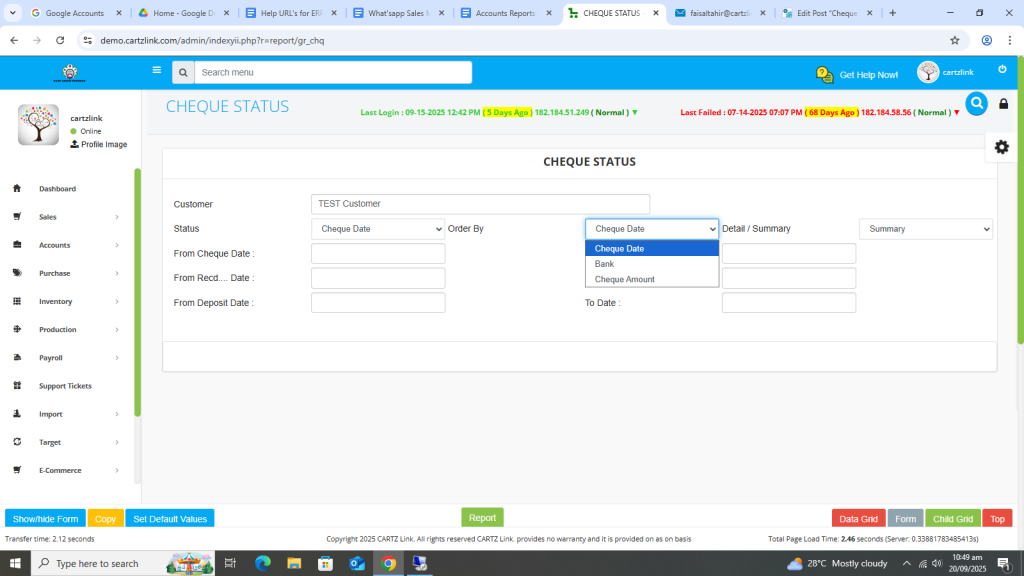Click the green sidebar scrollbar
This screenshot has height=576, width=1024.
137,290
